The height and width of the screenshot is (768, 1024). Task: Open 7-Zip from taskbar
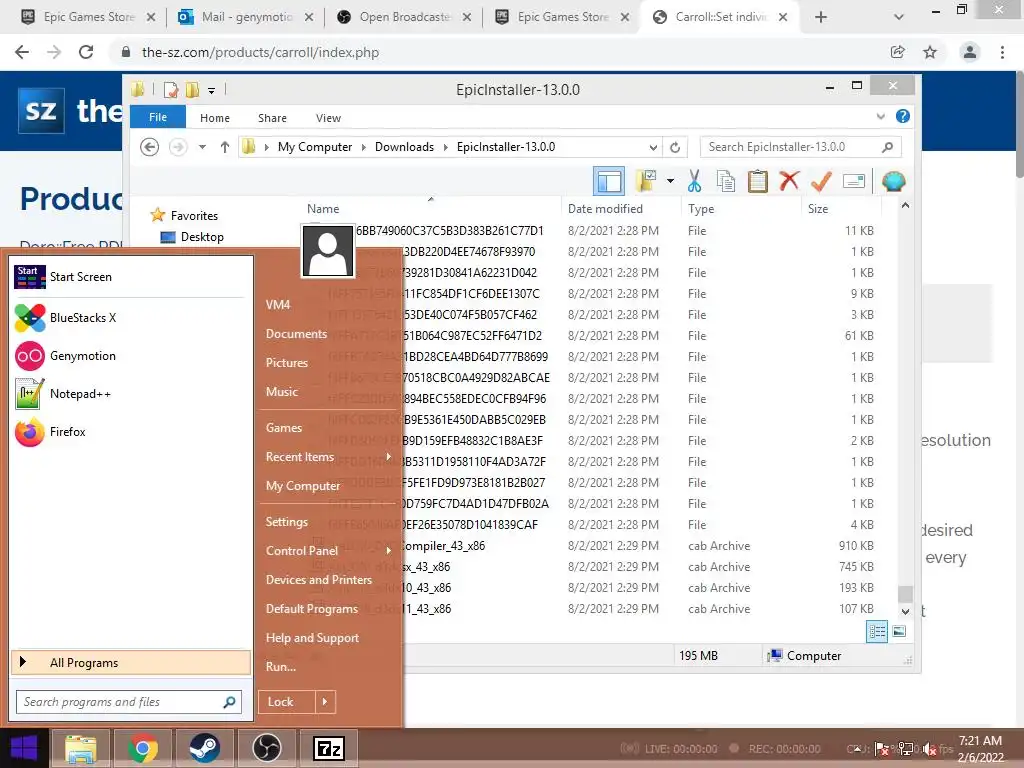[328, 748]
